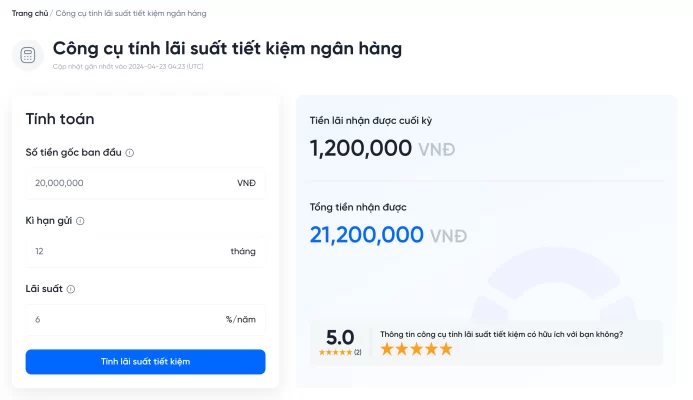Open info tooltip next to Lãi suất
Viewport: 693px width, 400px height.
[x=71, y=289]
